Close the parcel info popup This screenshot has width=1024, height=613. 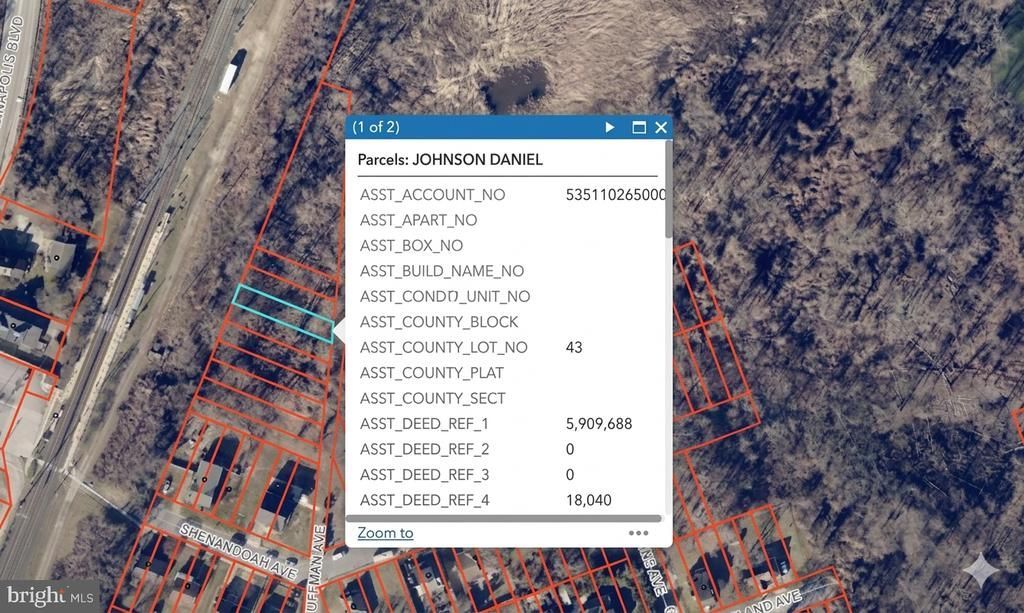coord(661,127)
